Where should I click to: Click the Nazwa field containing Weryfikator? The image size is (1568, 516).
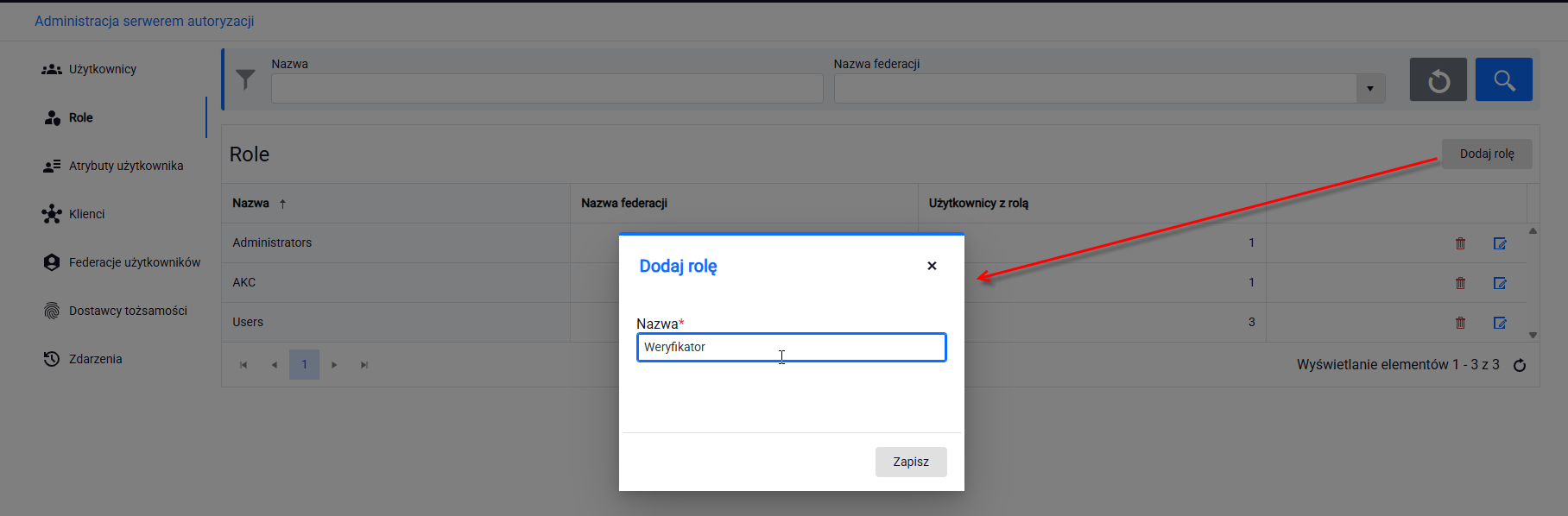point(792,347)
